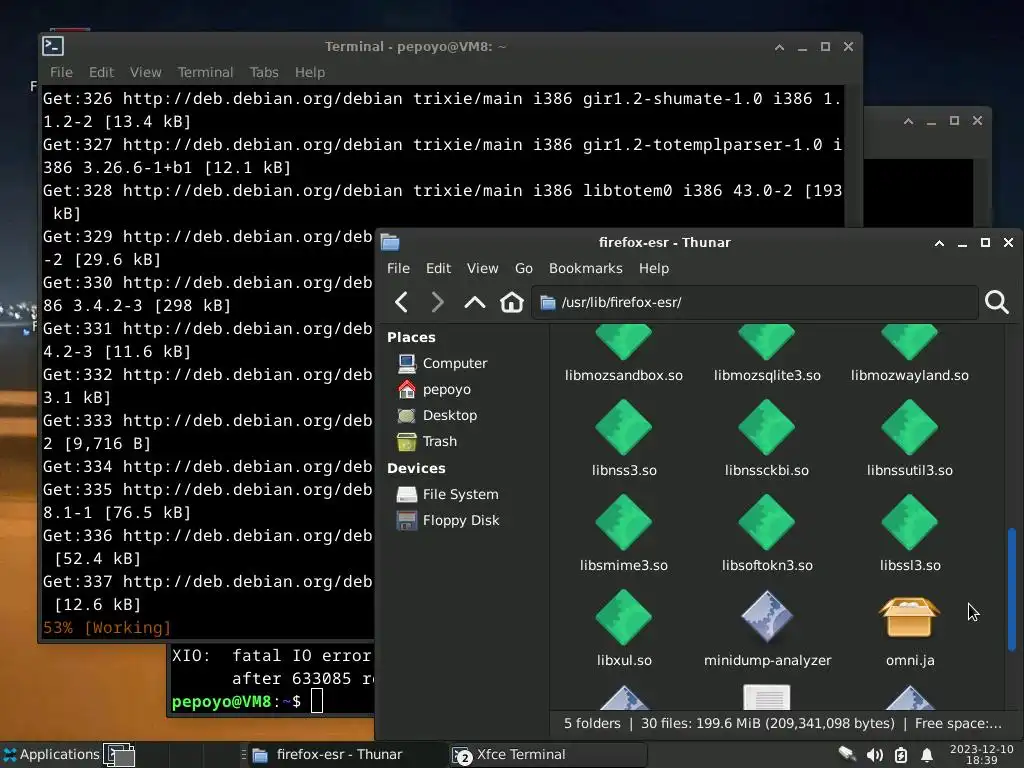
Task: Select libnss3.so file icon
Action: tap(624, 428)
